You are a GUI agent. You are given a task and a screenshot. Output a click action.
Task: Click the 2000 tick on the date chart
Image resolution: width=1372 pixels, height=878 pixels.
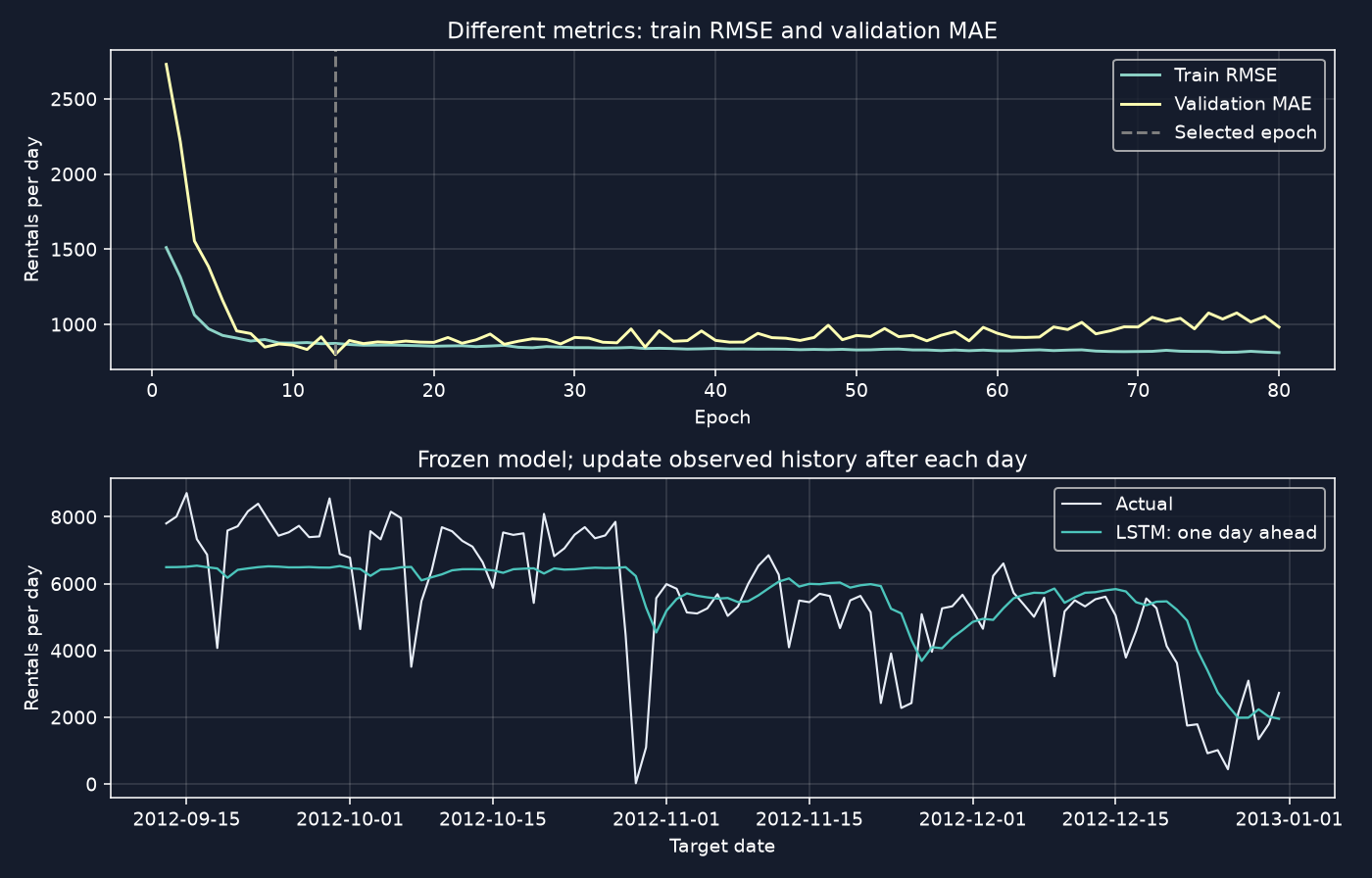pos(76,718)
